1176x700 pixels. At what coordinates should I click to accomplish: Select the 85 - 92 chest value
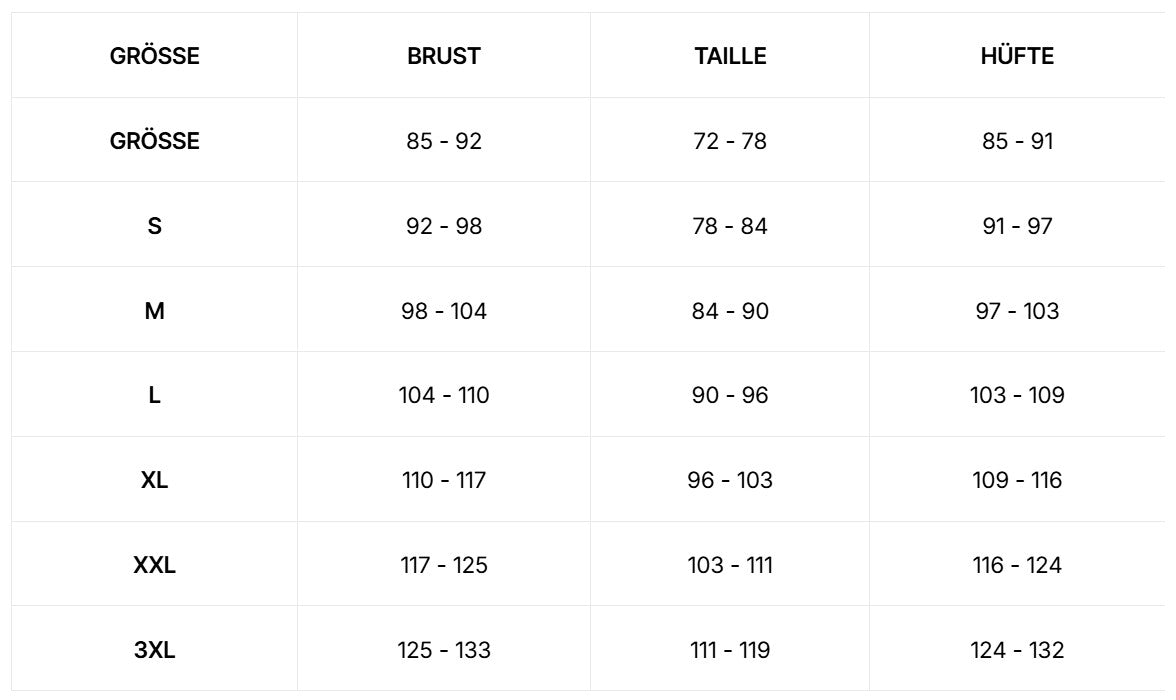point(443,141)
